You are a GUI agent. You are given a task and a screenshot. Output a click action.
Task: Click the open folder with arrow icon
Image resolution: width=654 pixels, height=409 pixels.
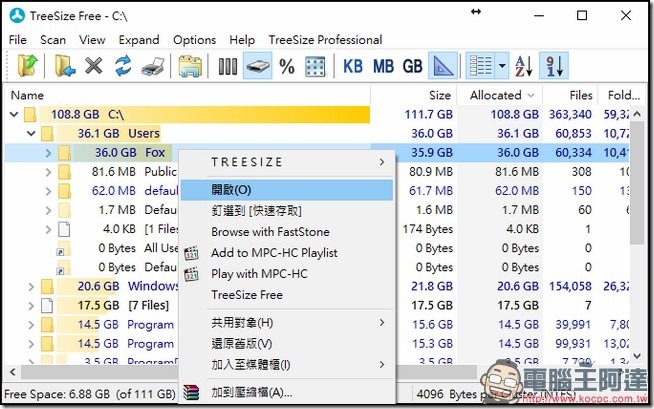click(65, 66)
